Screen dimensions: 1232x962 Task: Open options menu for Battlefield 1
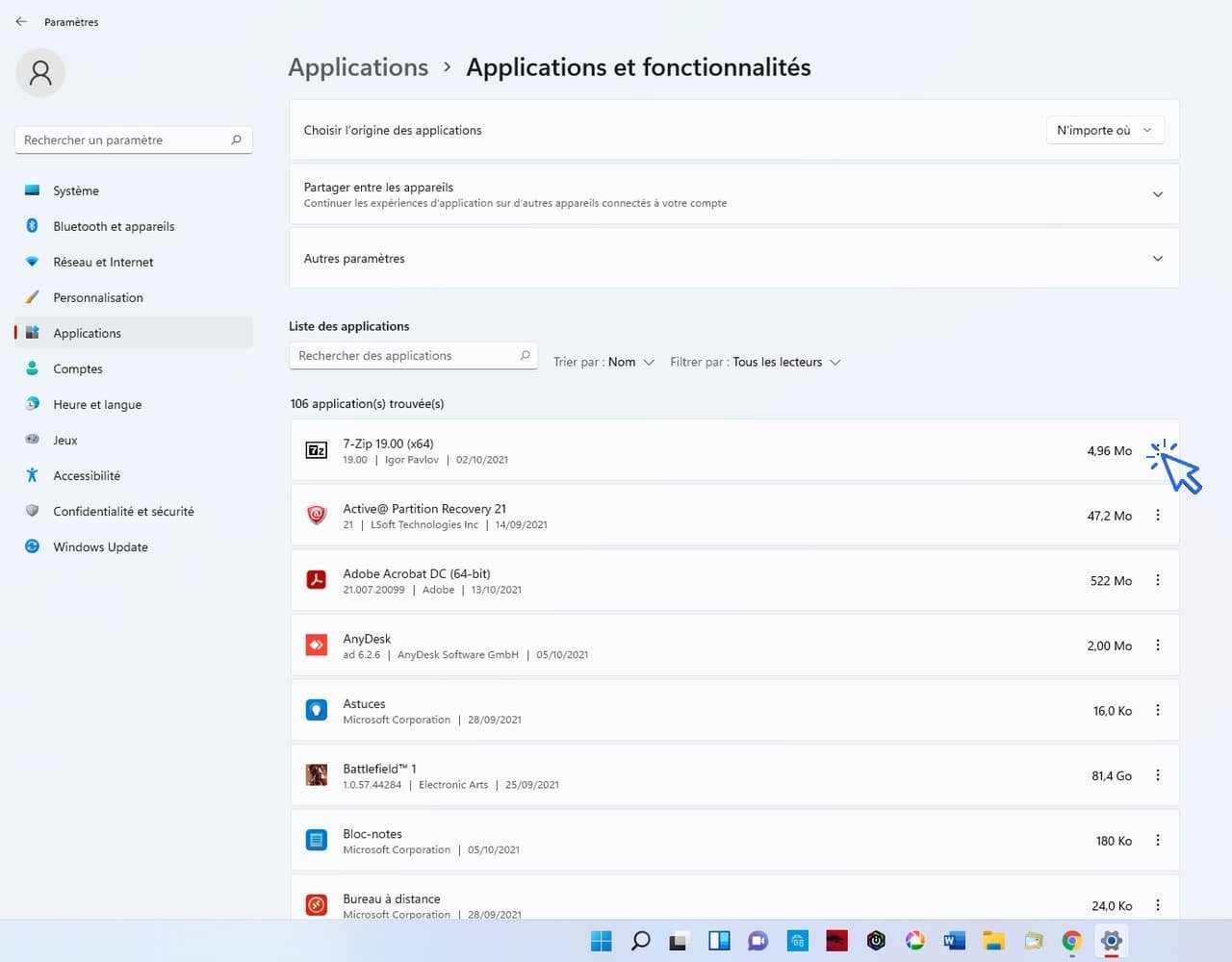coord(1158,775)
